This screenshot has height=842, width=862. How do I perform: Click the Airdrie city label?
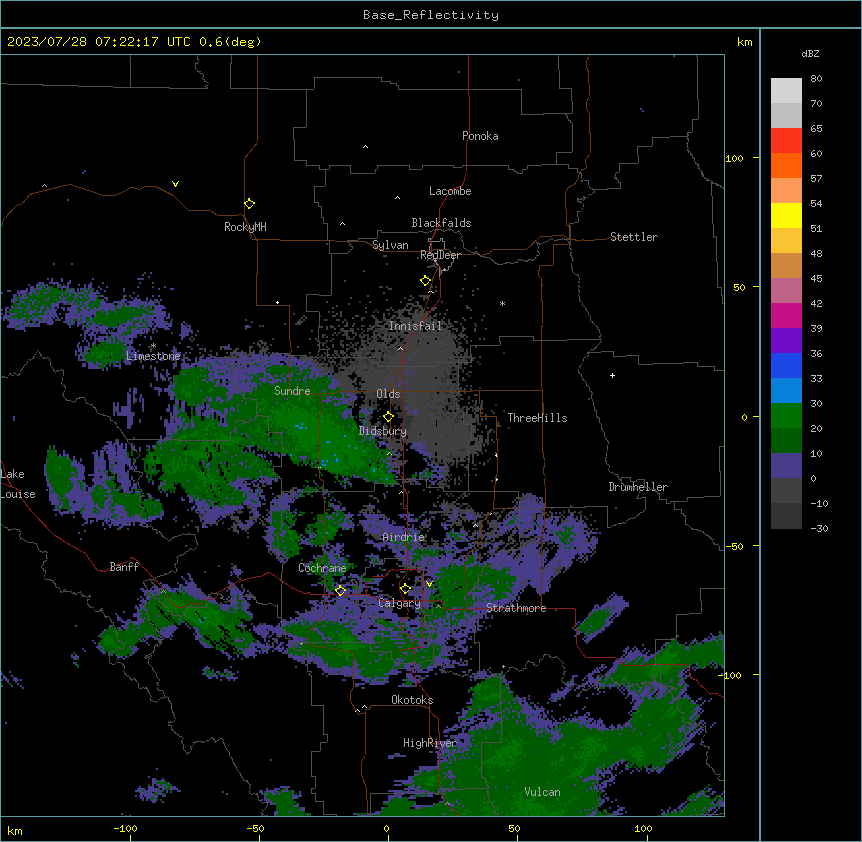click(x=404, y=537)
